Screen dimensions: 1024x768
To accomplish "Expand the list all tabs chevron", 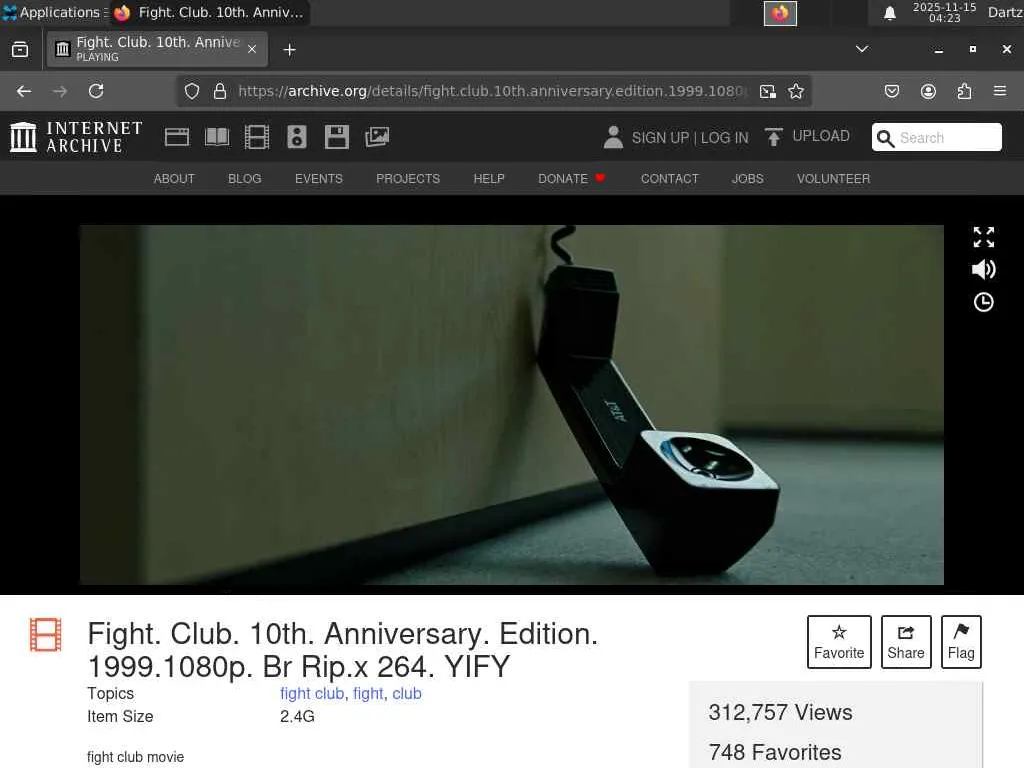I will pyautogui.click(x=862, y=49).
